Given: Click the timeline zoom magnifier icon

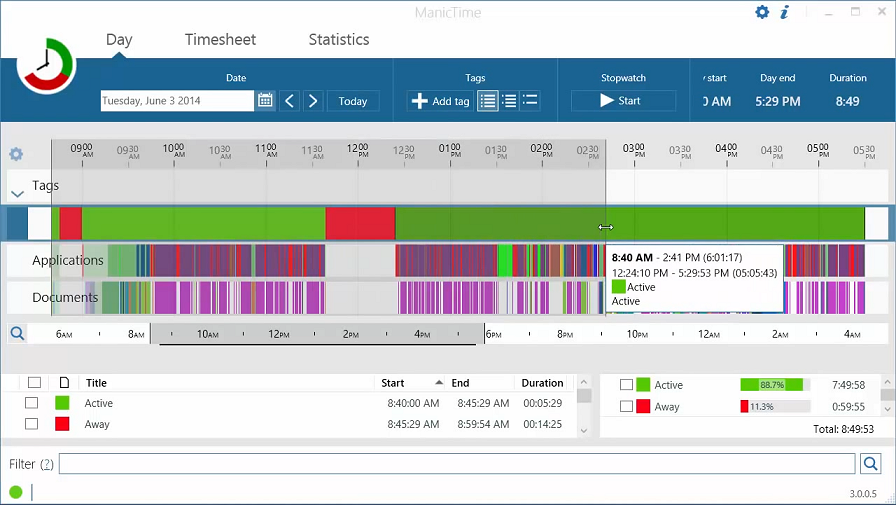Looking at the screenshot, I should point(17,334).
